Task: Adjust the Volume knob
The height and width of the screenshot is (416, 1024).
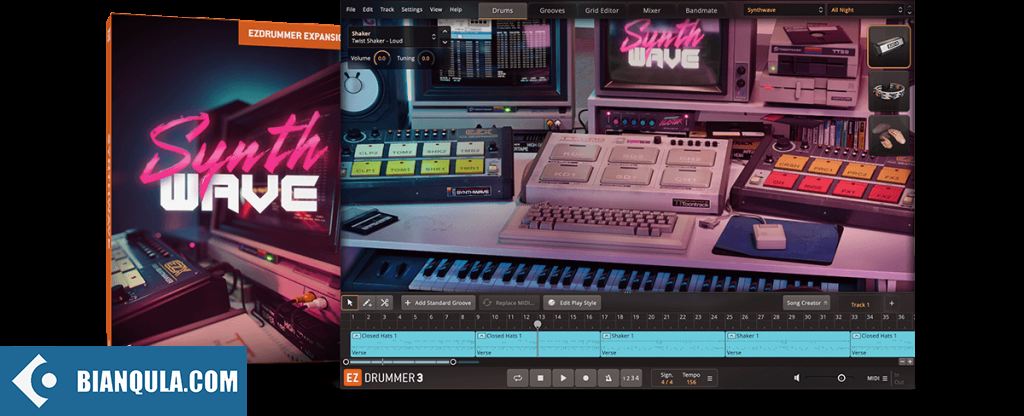Action: click(x=381, y=59)
